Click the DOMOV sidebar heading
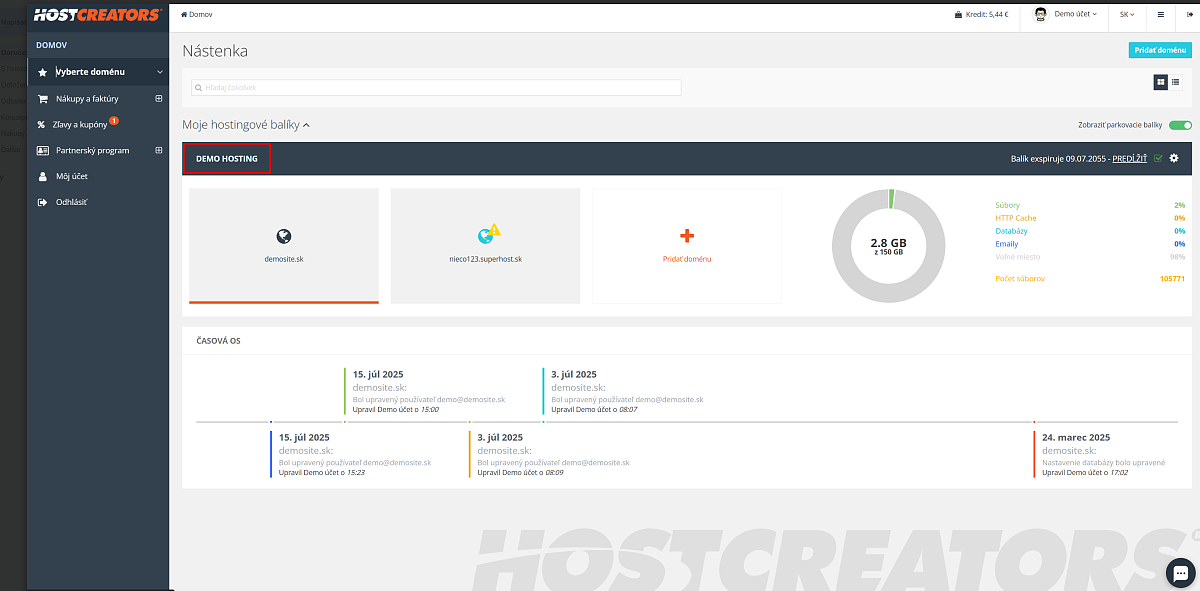The height and width of the screenshot is (591, 1200). point(51,45)
